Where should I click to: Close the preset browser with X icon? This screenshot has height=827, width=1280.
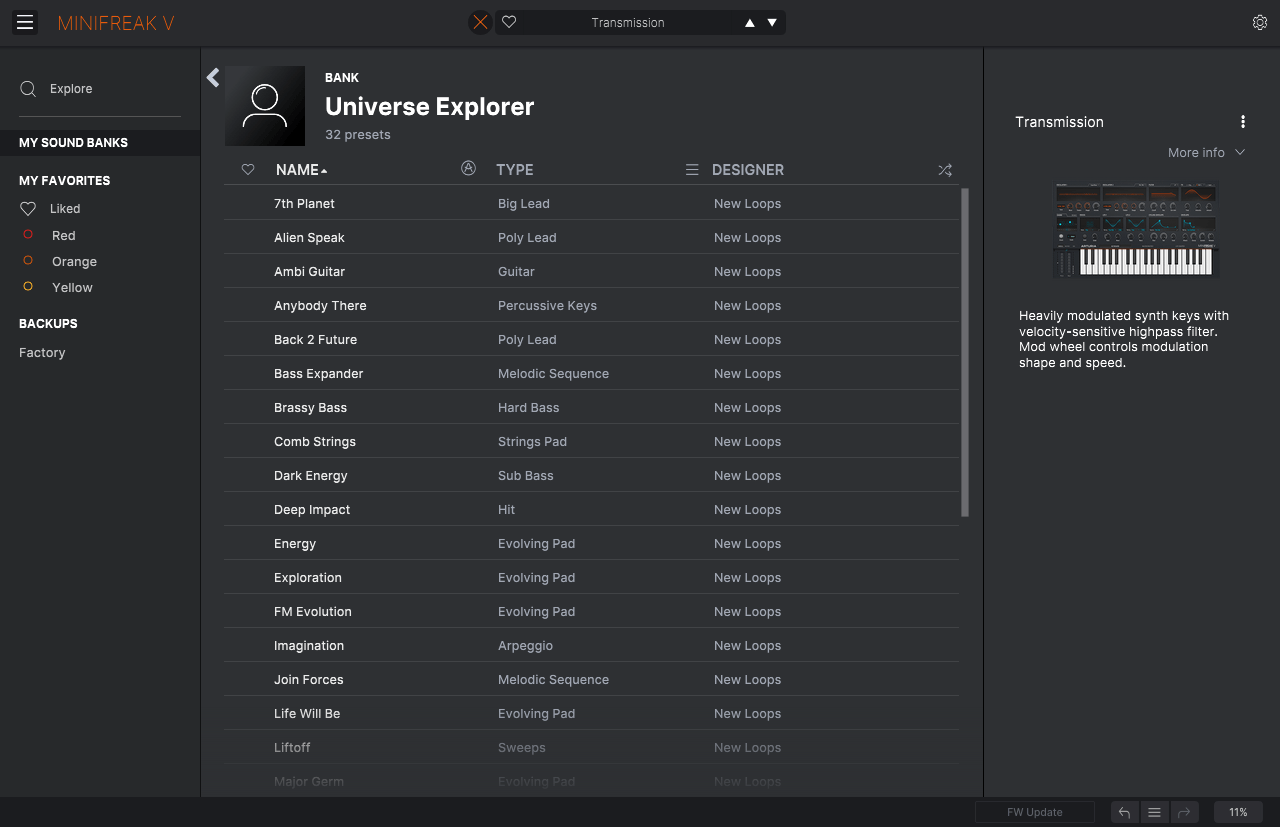pos(481,22)
